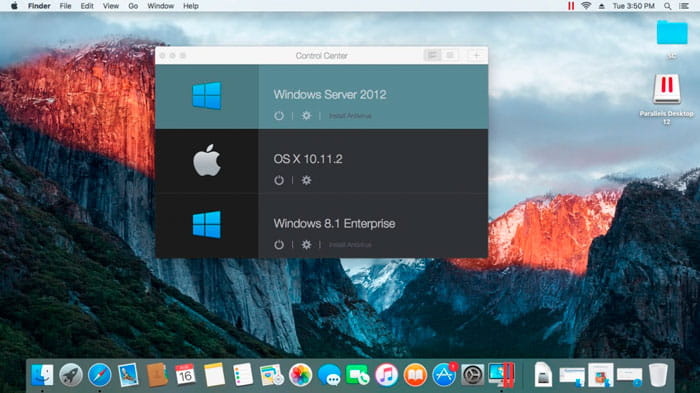Click the clock showing Tue 3:50 PM
The height and width of the screenshot is (393, 700).
[633, 6]
